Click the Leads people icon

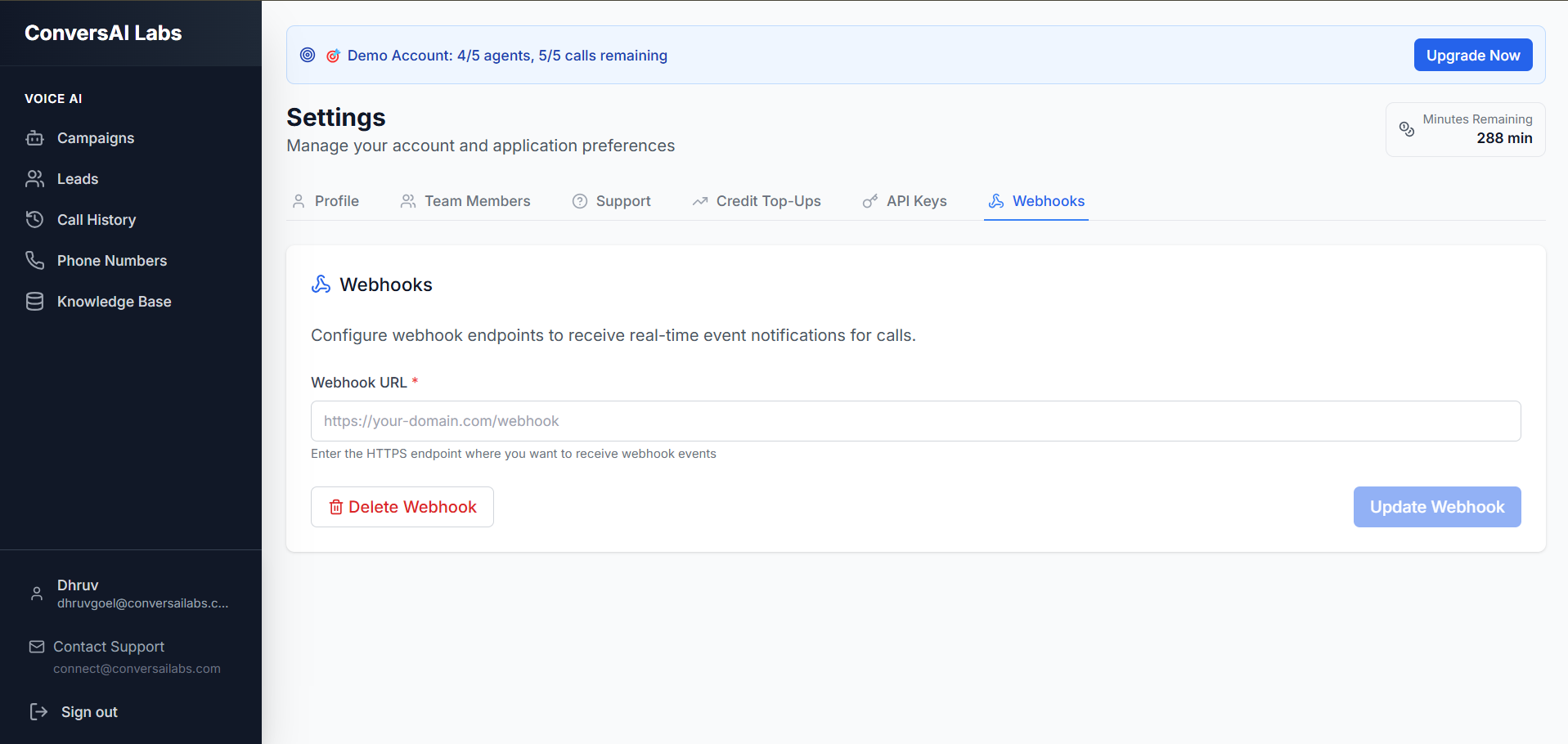tap(35, 179)
